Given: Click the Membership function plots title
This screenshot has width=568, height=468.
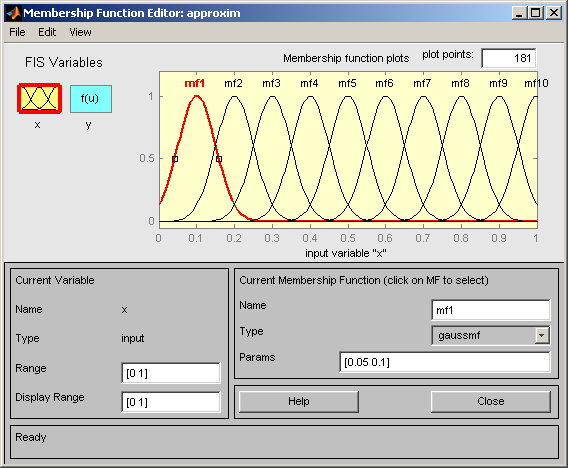Looking at the screenshot, I should 346,58.
